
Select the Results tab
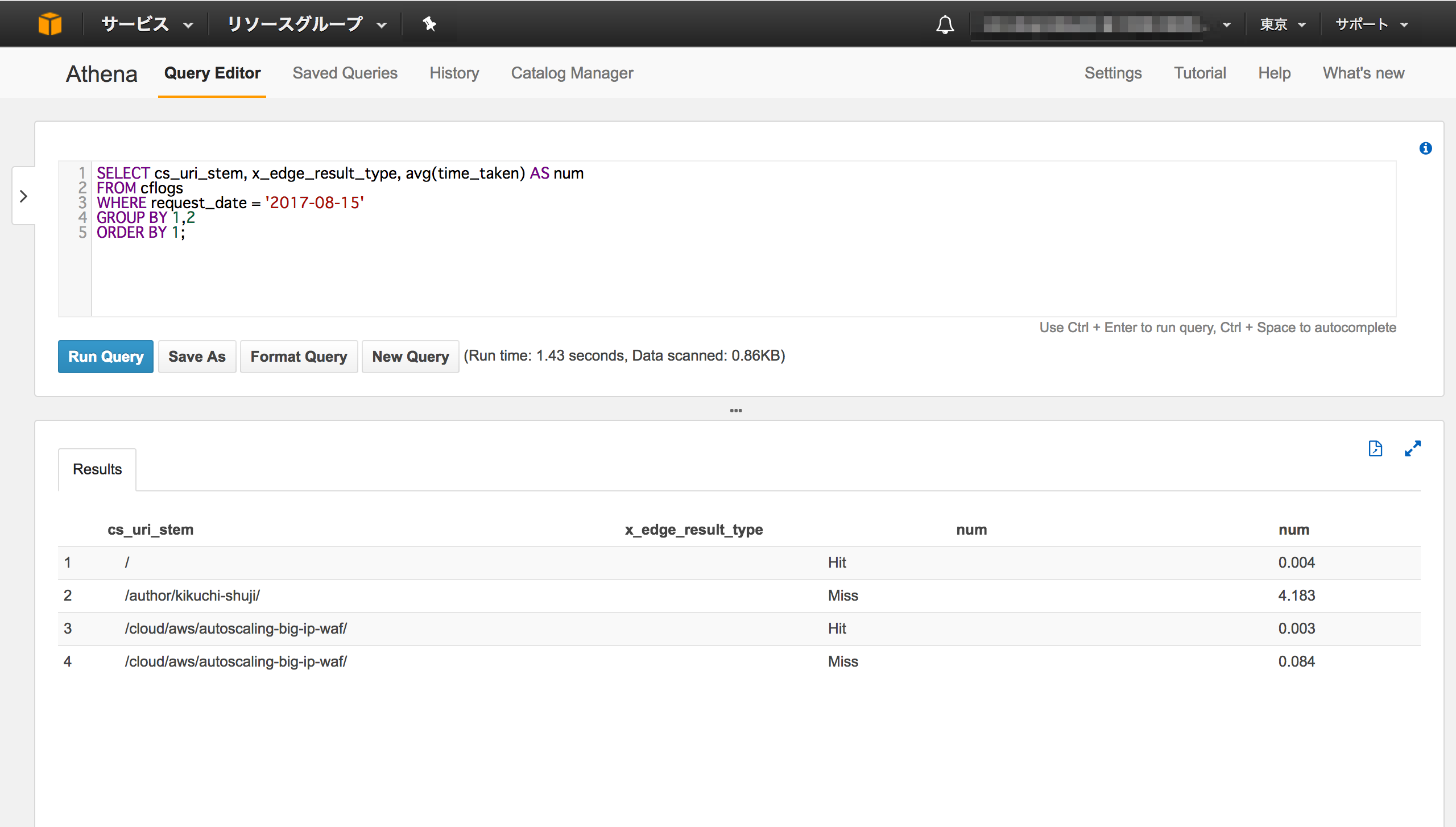[96, 469]
